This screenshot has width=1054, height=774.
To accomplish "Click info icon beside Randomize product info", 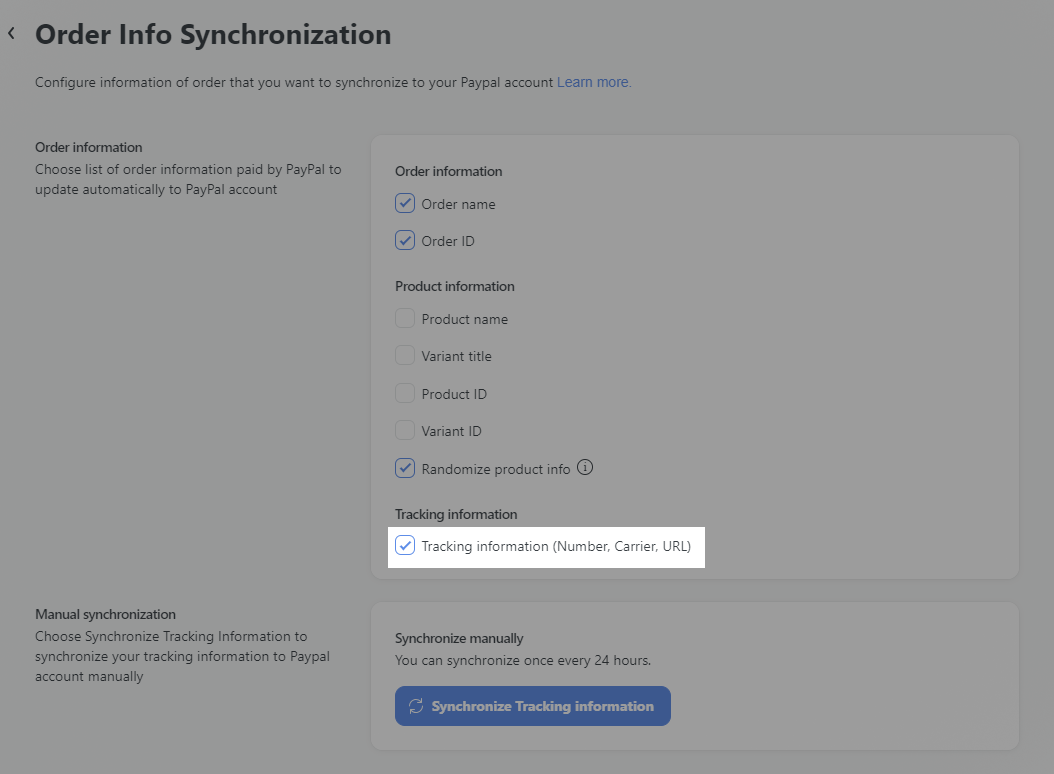I will (586, 467).
